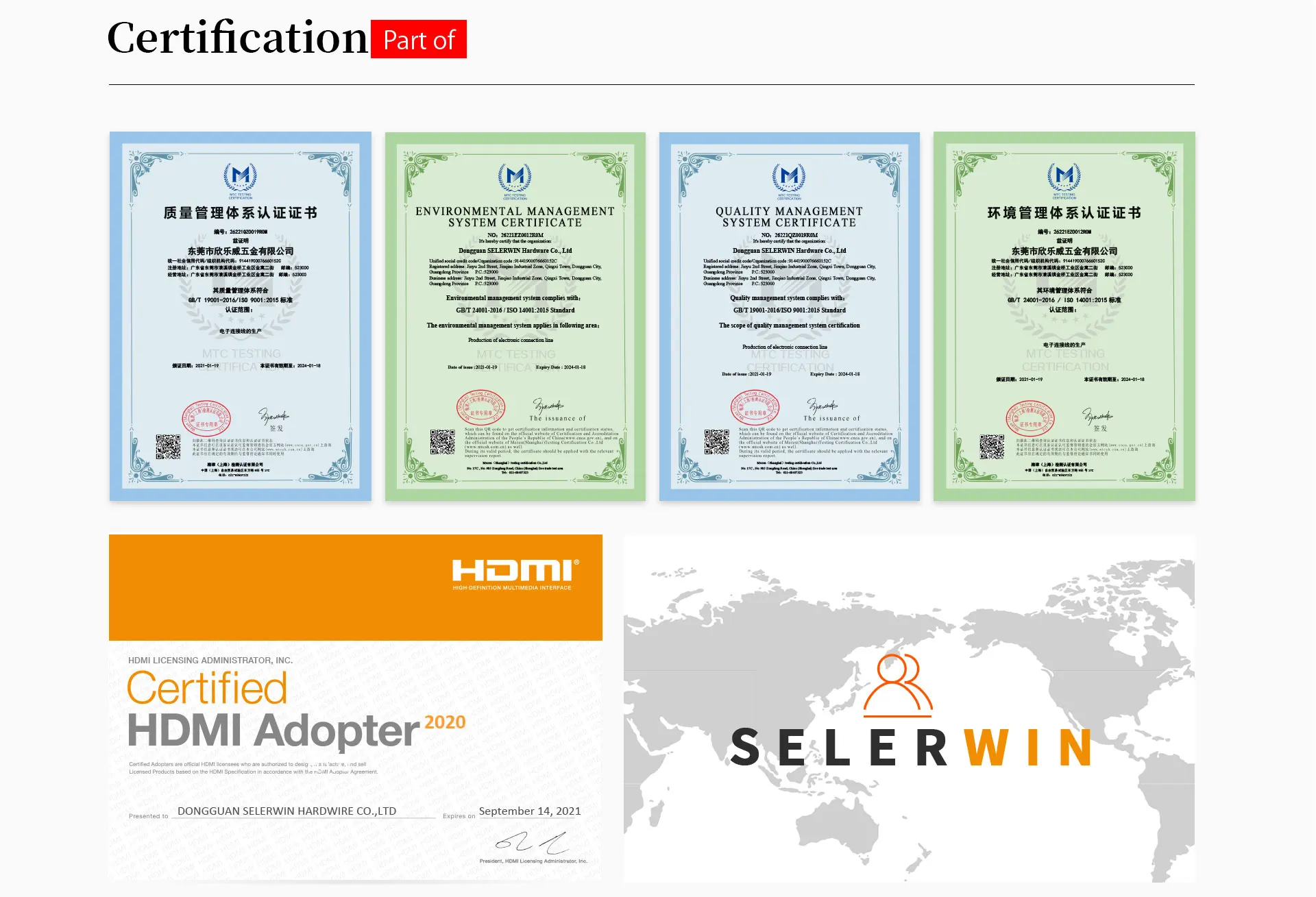Open the English Quality Management System Certificate image

coord(790,316)
